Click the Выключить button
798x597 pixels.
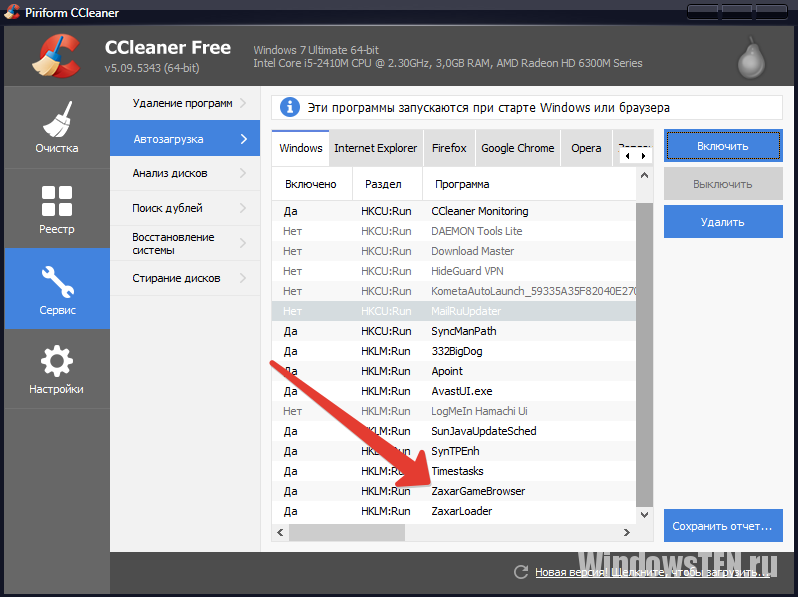pos(723,184)
